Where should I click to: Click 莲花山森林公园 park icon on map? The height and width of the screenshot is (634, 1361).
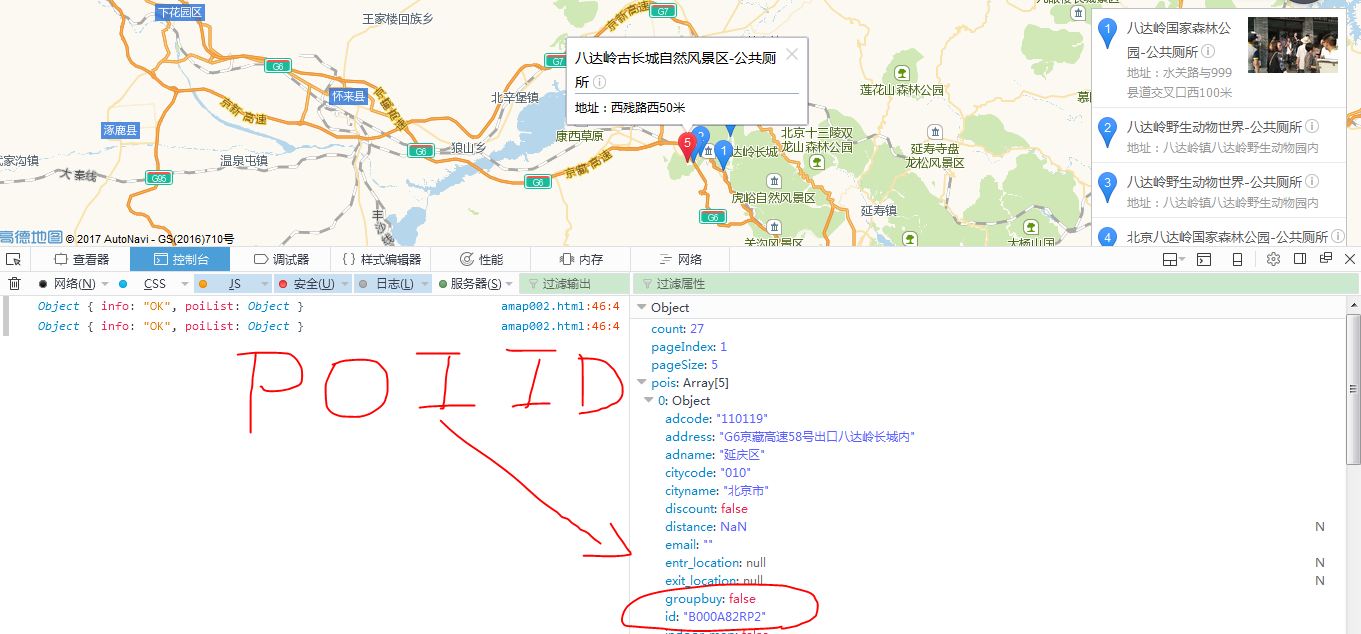click(902, 73)
